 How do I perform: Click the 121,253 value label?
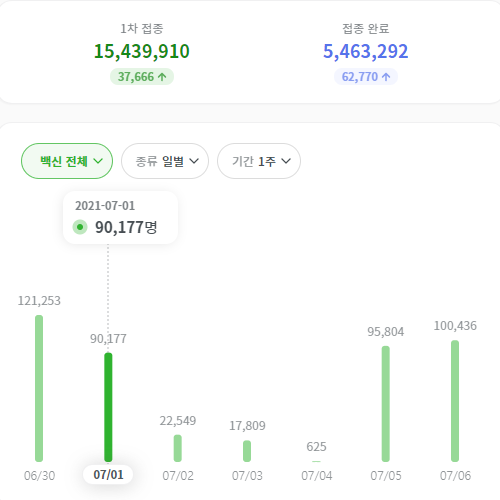point(39,301)
